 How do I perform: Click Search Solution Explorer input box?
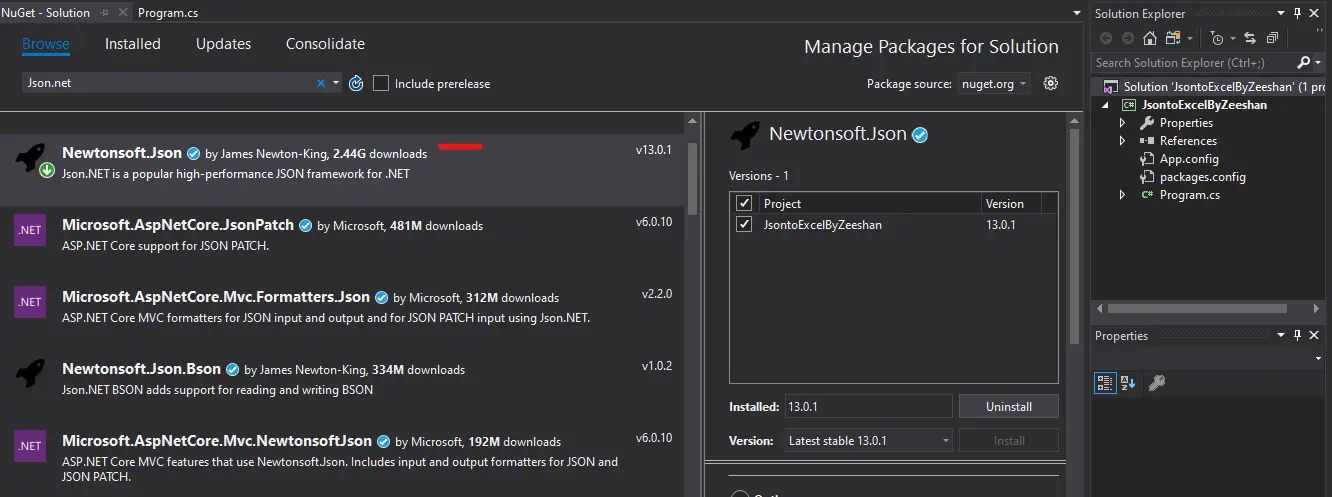(1194, 63)
